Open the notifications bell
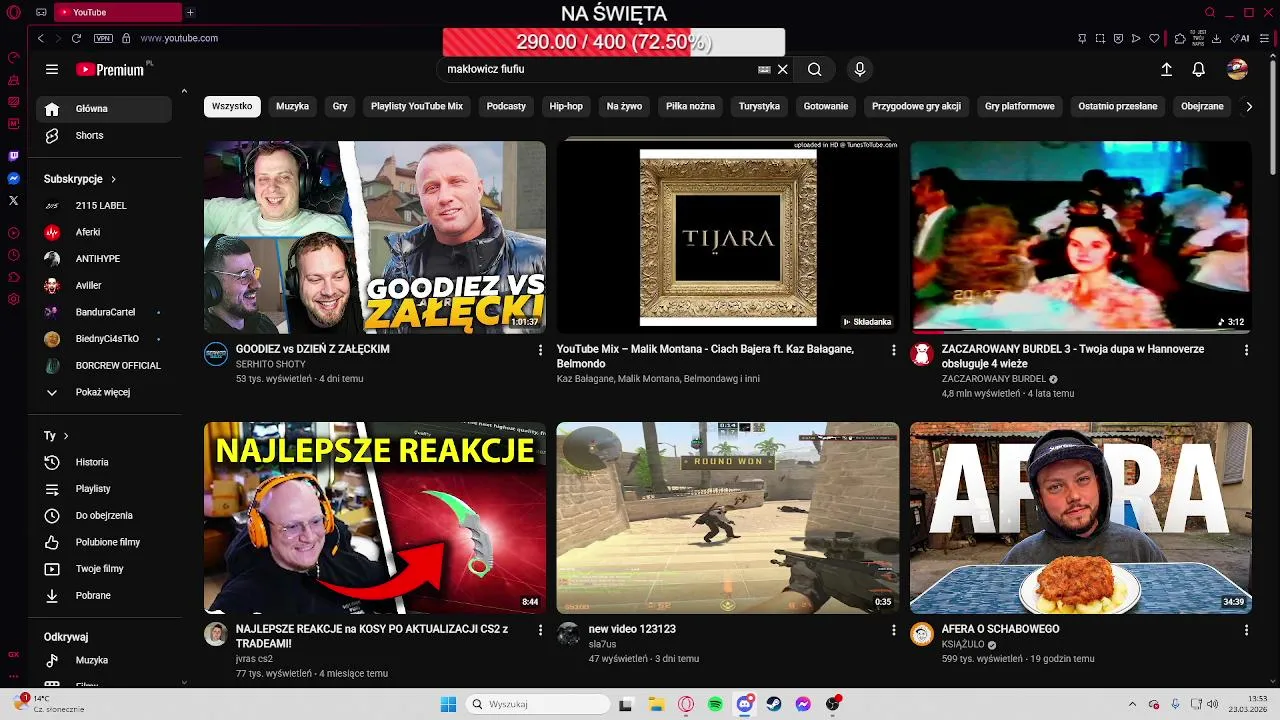 point(1198,70)
